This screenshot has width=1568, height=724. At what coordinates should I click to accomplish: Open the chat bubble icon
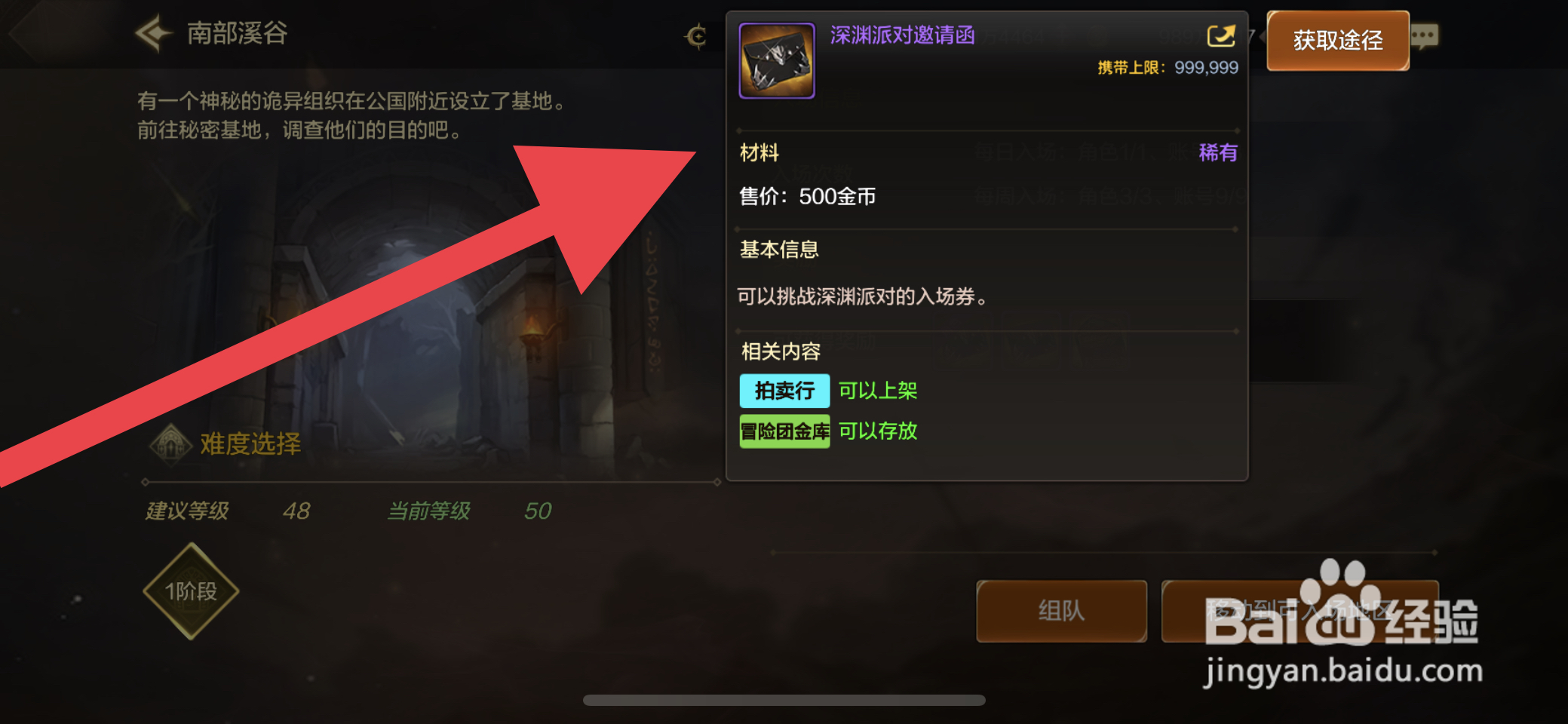coord(1425,36)
